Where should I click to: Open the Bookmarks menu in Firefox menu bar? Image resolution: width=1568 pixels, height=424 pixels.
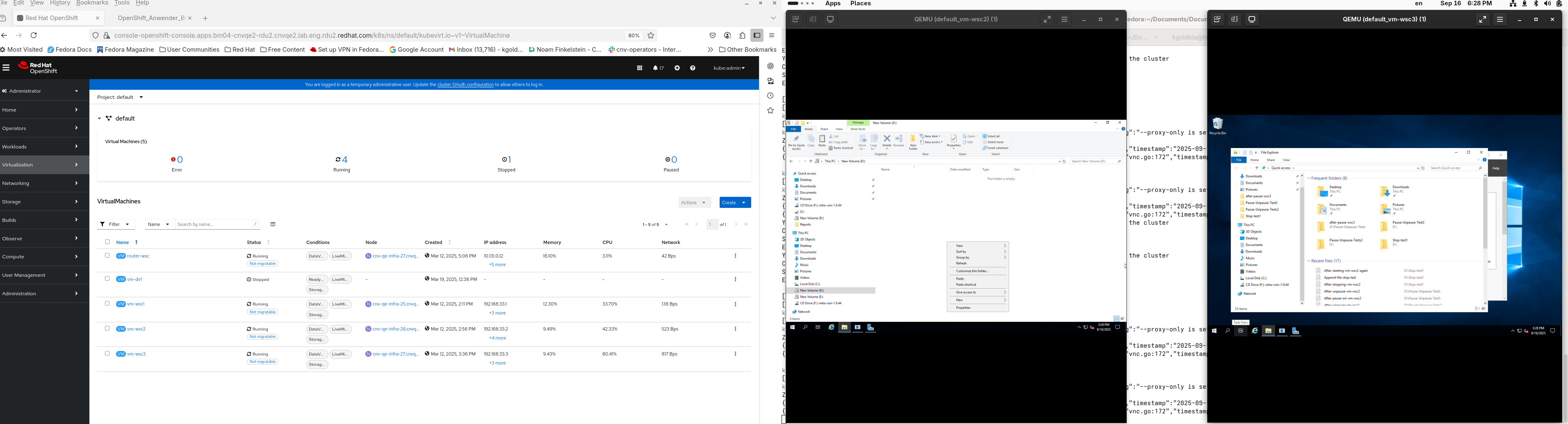pos(92,3)
